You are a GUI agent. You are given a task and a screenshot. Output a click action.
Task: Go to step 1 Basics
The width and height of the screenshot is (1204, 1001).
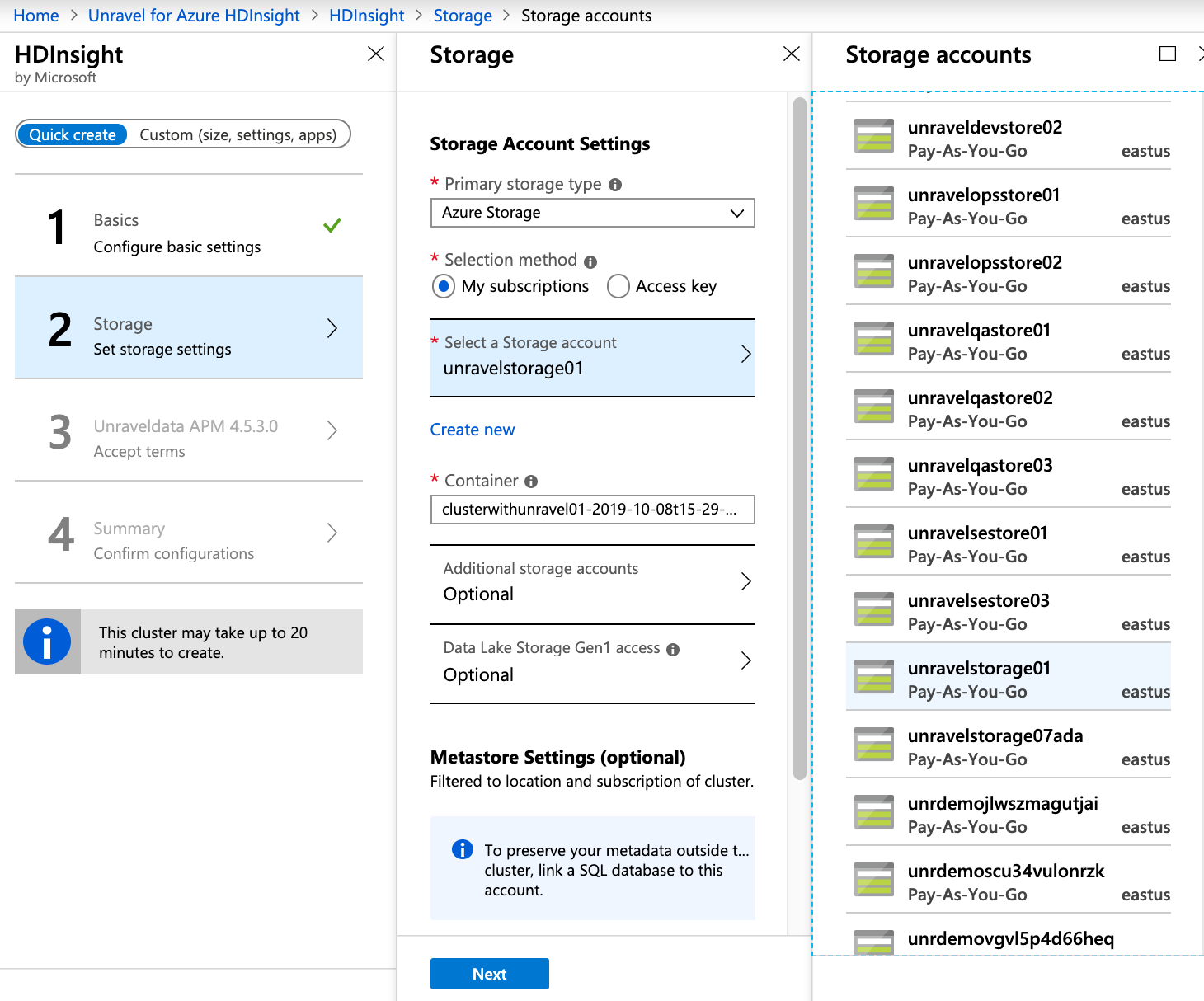(189, 226)
